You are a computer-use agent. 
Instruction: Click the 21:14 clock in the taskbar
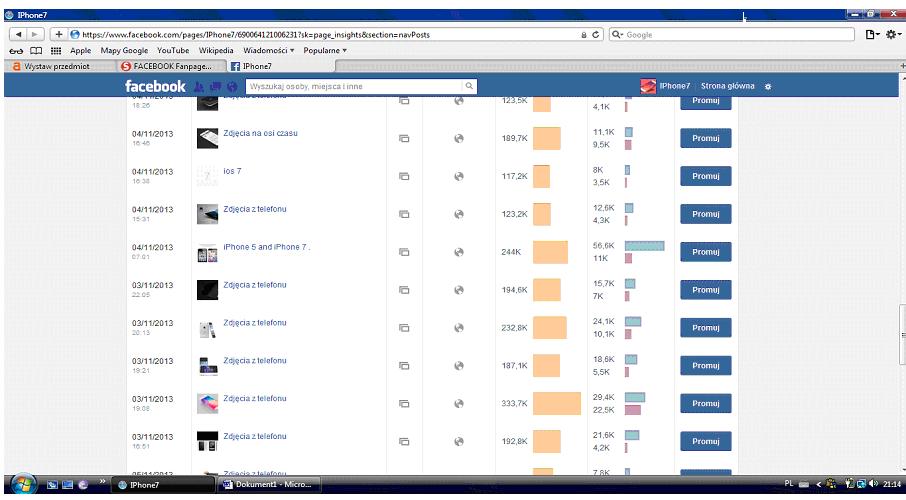coord(892,484)
